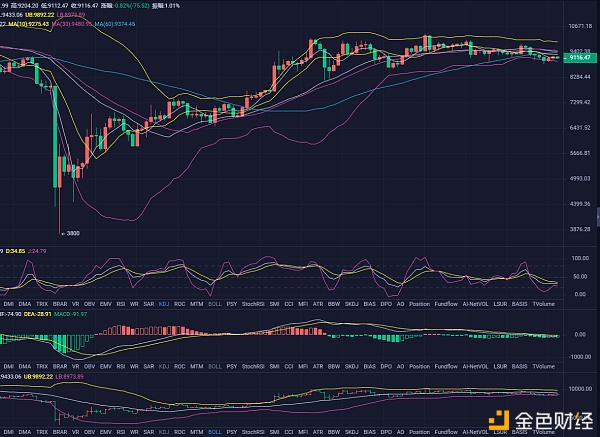Select the ROC tab under the MACD panel
This screenshot has height=437, width=600.
tap(179, 366)
